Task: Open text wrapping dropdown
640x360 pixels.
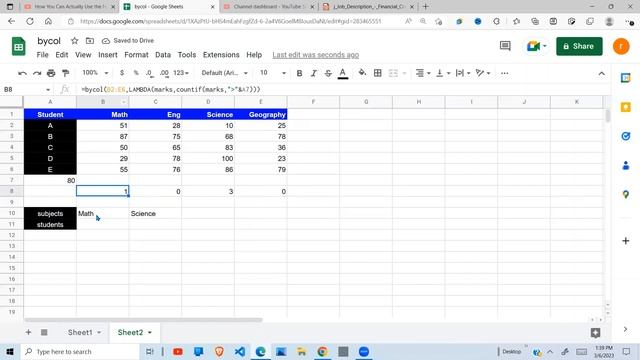Action: [463, 73]
